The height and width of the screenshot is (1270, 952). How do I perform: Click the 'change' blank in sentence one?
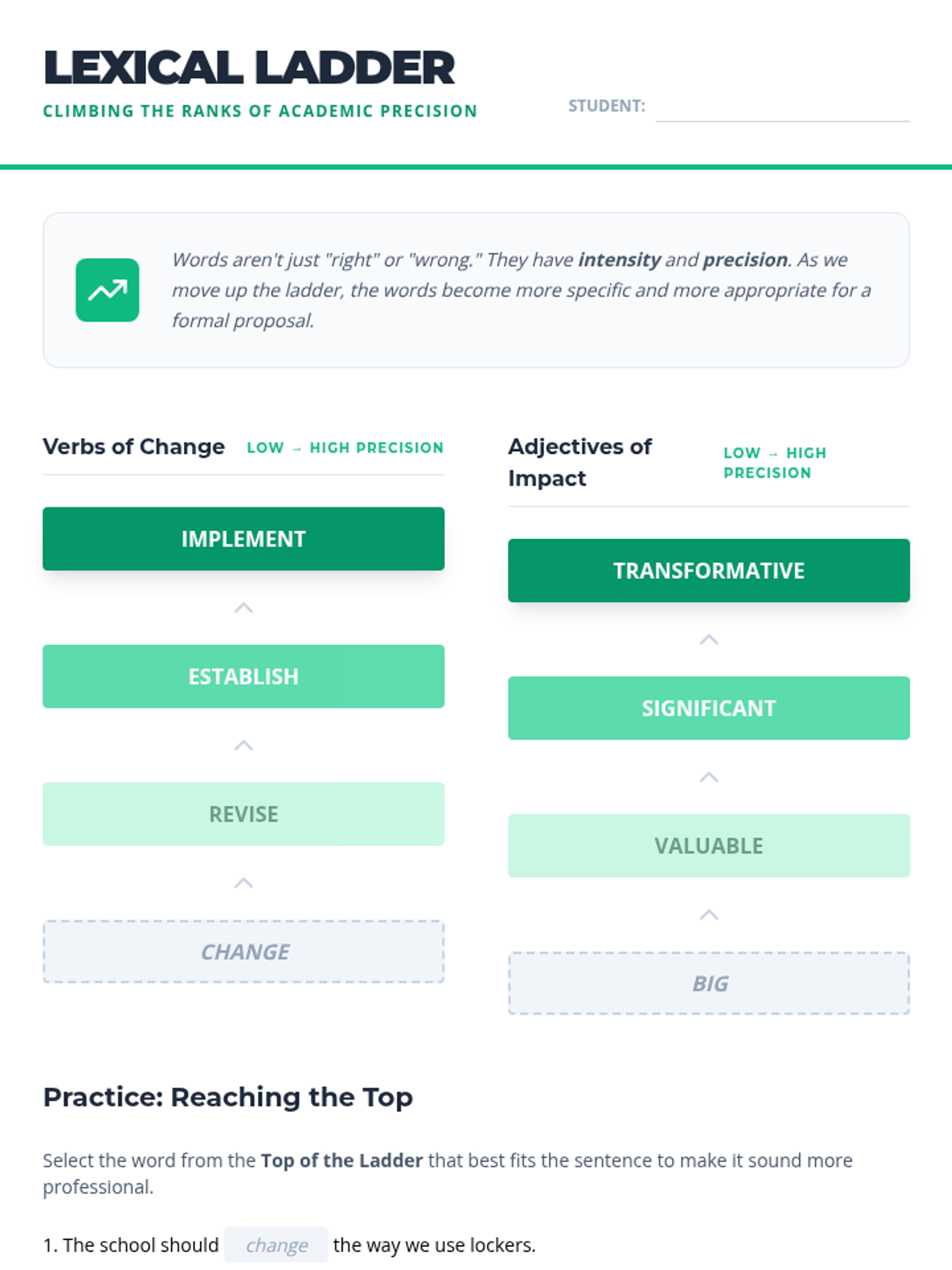point(276,1245)
